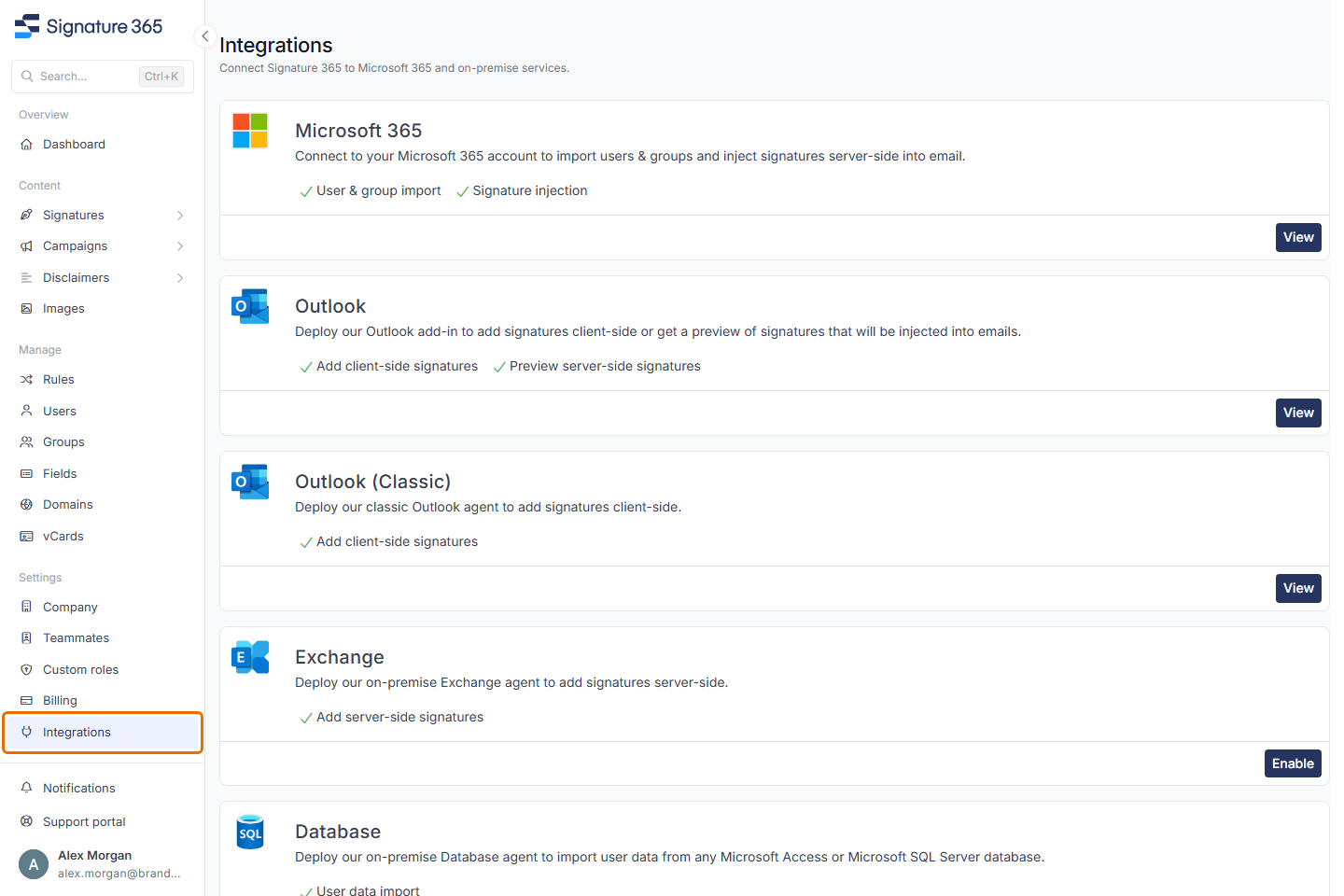Click 'Add client-side signatures' under Outlook (Classic)
The image size is (1344, 896).
[397, 541]
